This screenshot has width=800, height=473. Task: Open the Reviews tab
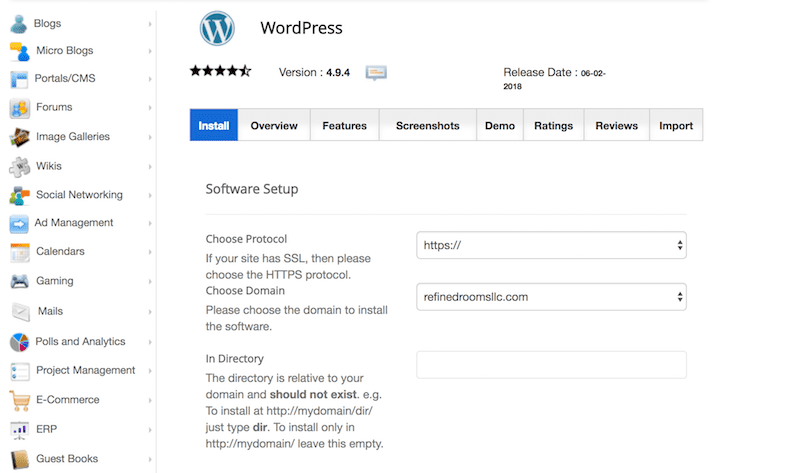616,125
